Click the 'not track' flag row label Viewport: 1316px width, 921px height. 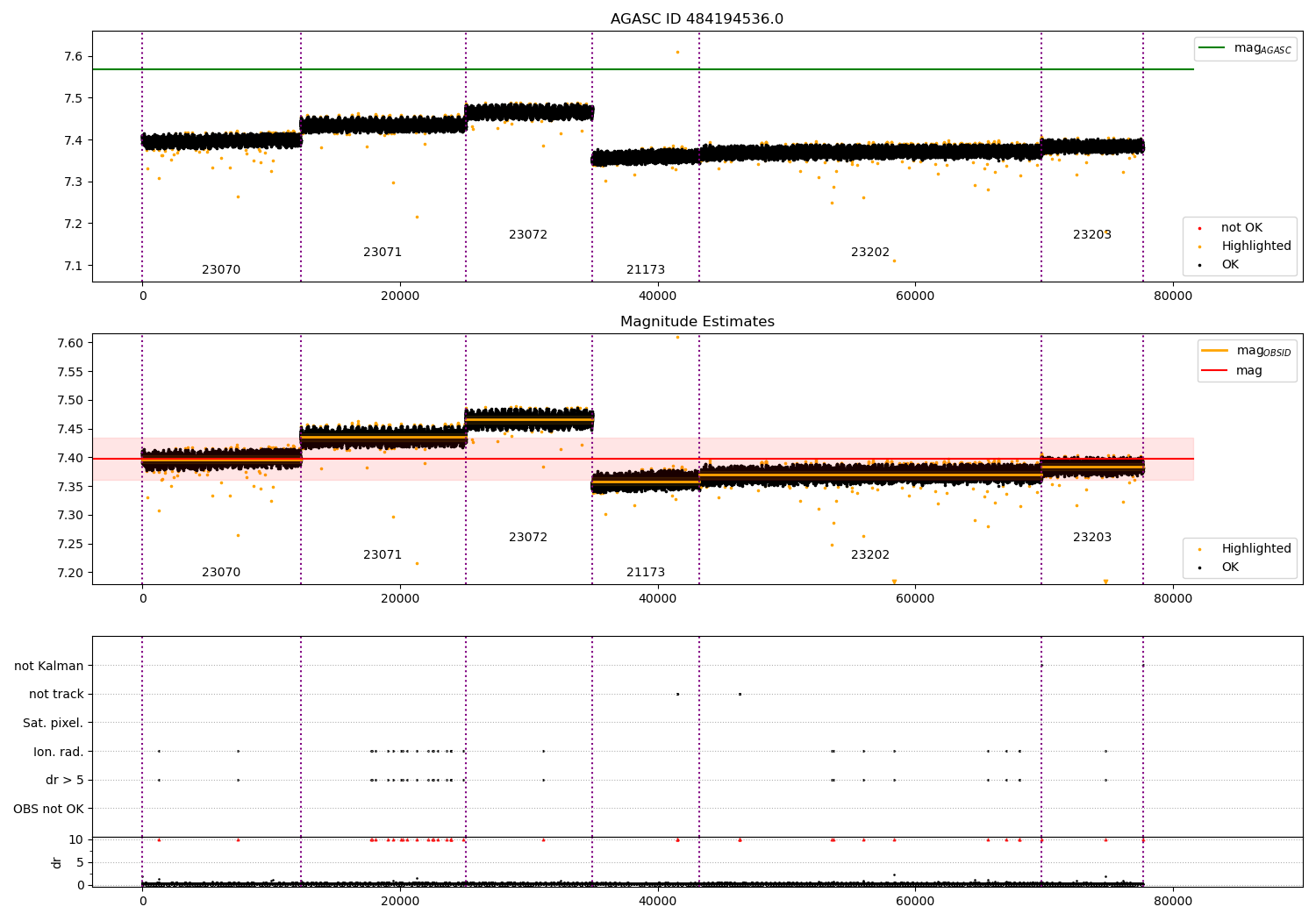coord(56,695)
